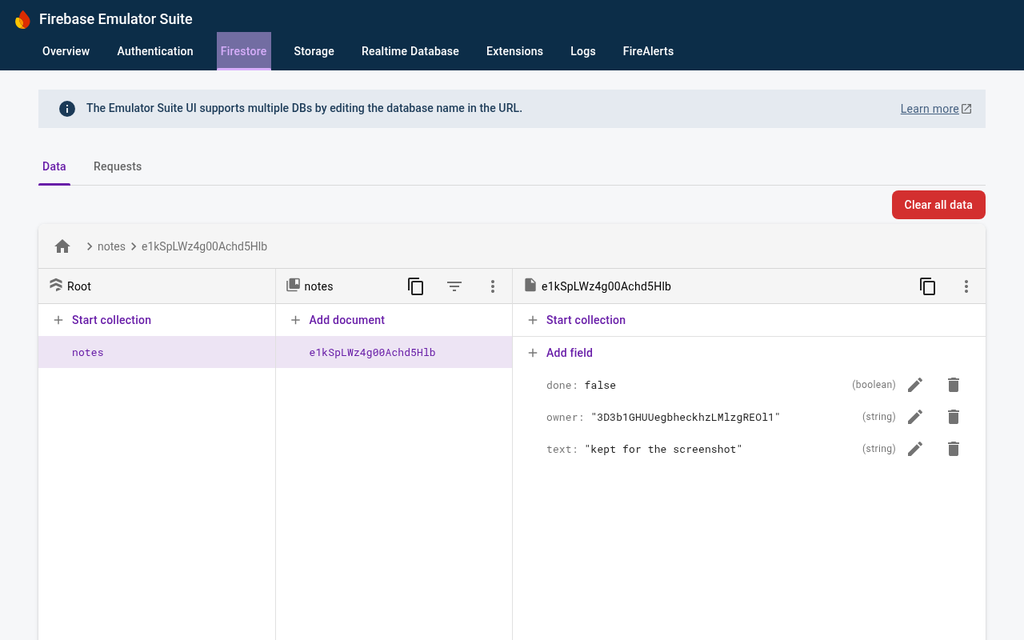Click the Firebase flame logo

(23, 20)
